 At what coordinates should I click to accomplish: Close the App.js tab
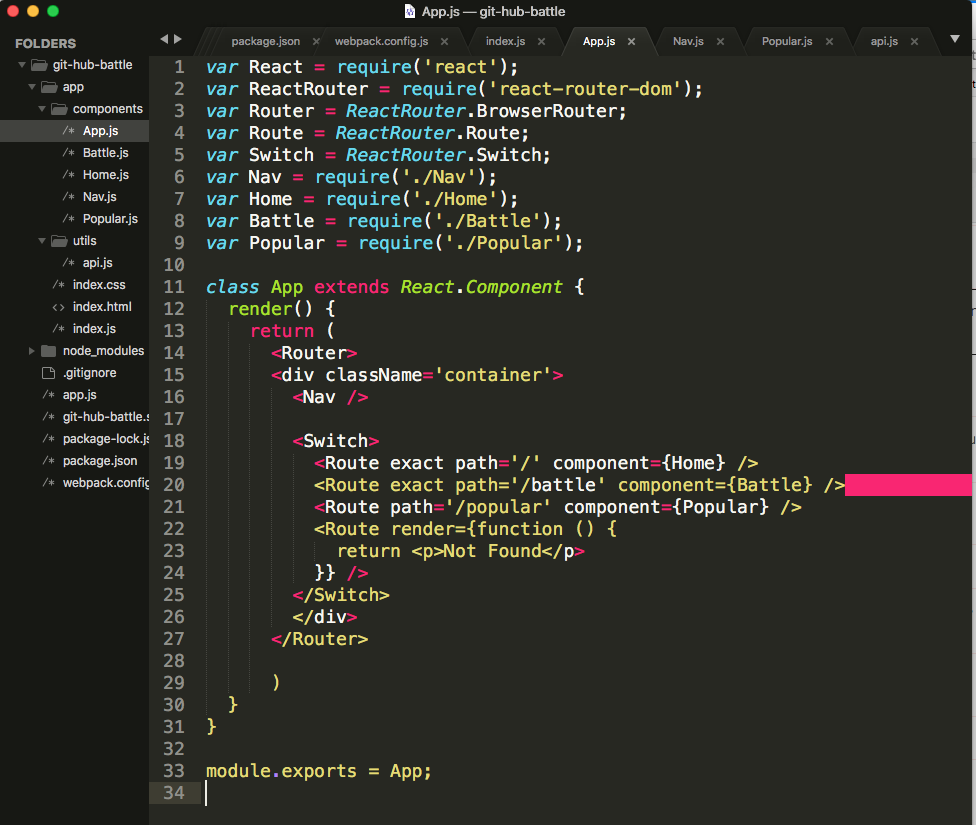pos(633,41)
